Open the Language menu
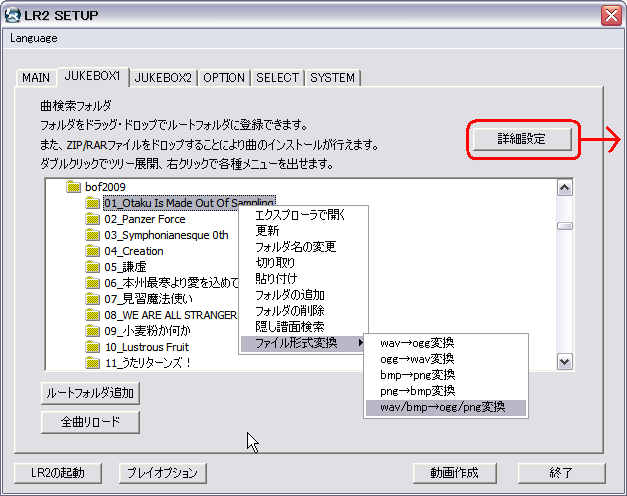This screenshot has width=627, height=496. click(x=34, y=38)
